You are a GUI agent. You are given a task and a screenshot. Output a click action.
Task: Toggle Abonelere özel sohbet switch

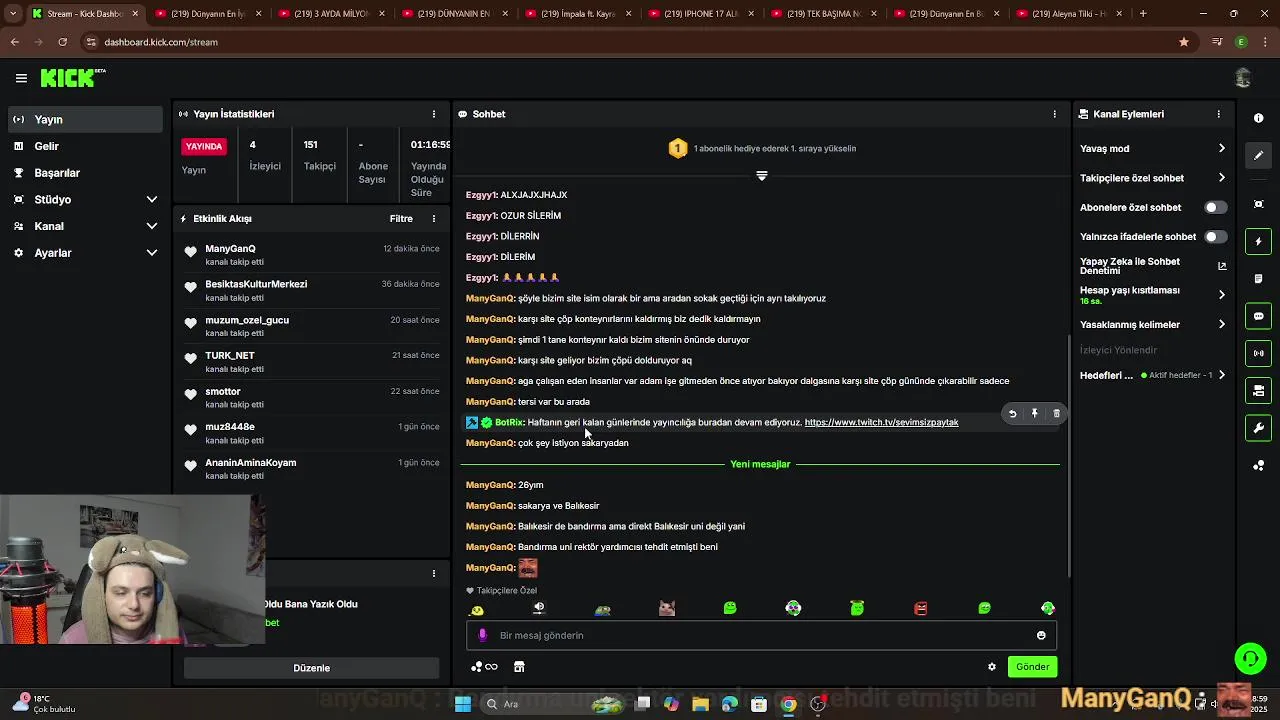1215,208
